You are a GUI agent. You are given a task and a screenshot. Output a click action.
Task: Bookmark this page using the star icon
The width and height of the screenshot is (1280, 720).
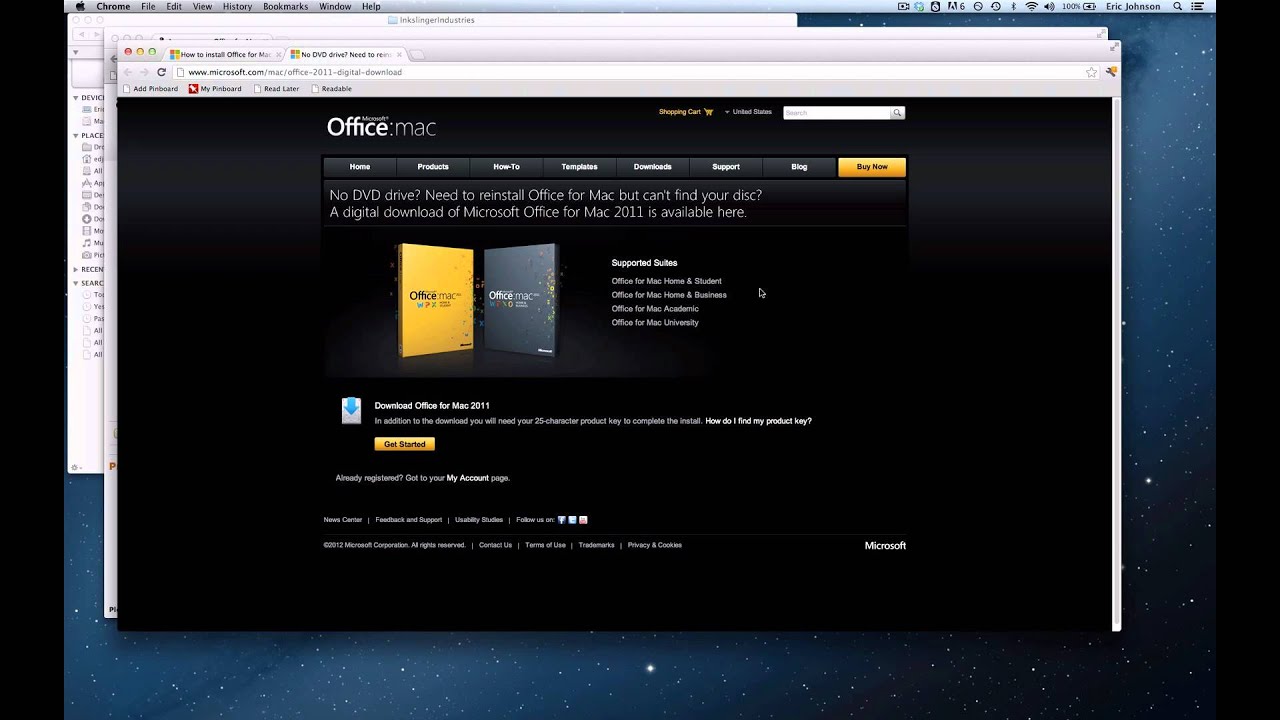pyautogui.click(x=1091, y=72)
